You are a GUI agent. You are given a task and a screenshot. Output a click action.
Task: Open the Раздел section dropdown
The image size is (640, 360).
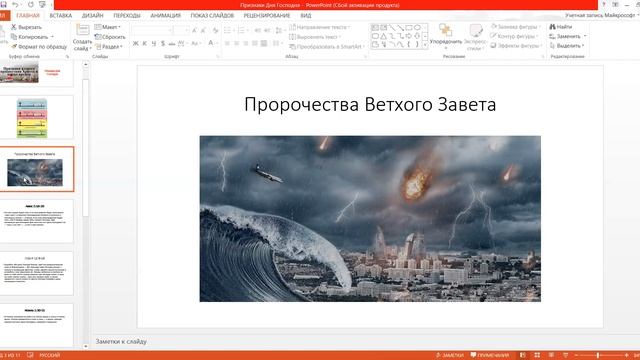pyautogui.click(x=109, y=47)
